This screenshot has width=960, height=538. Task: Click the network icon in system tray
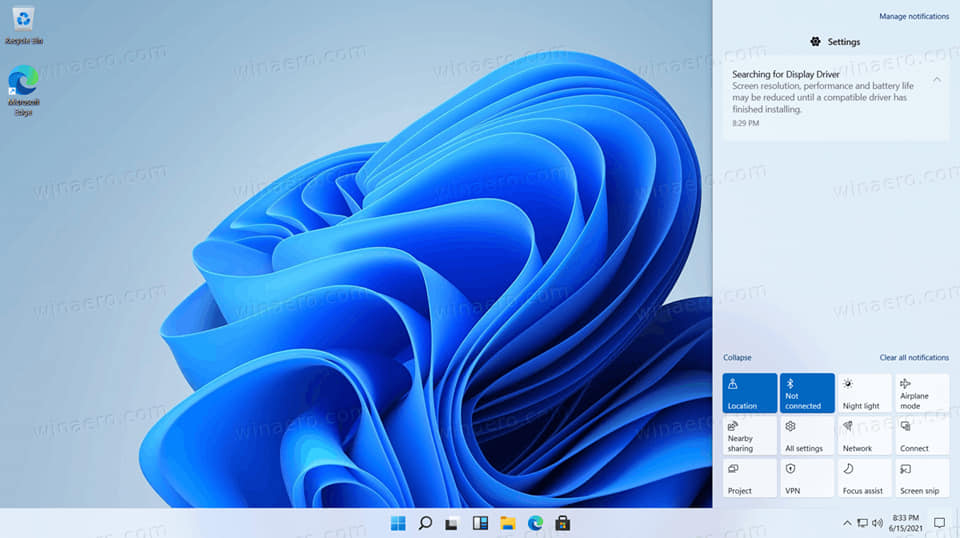tap(863, 523)
